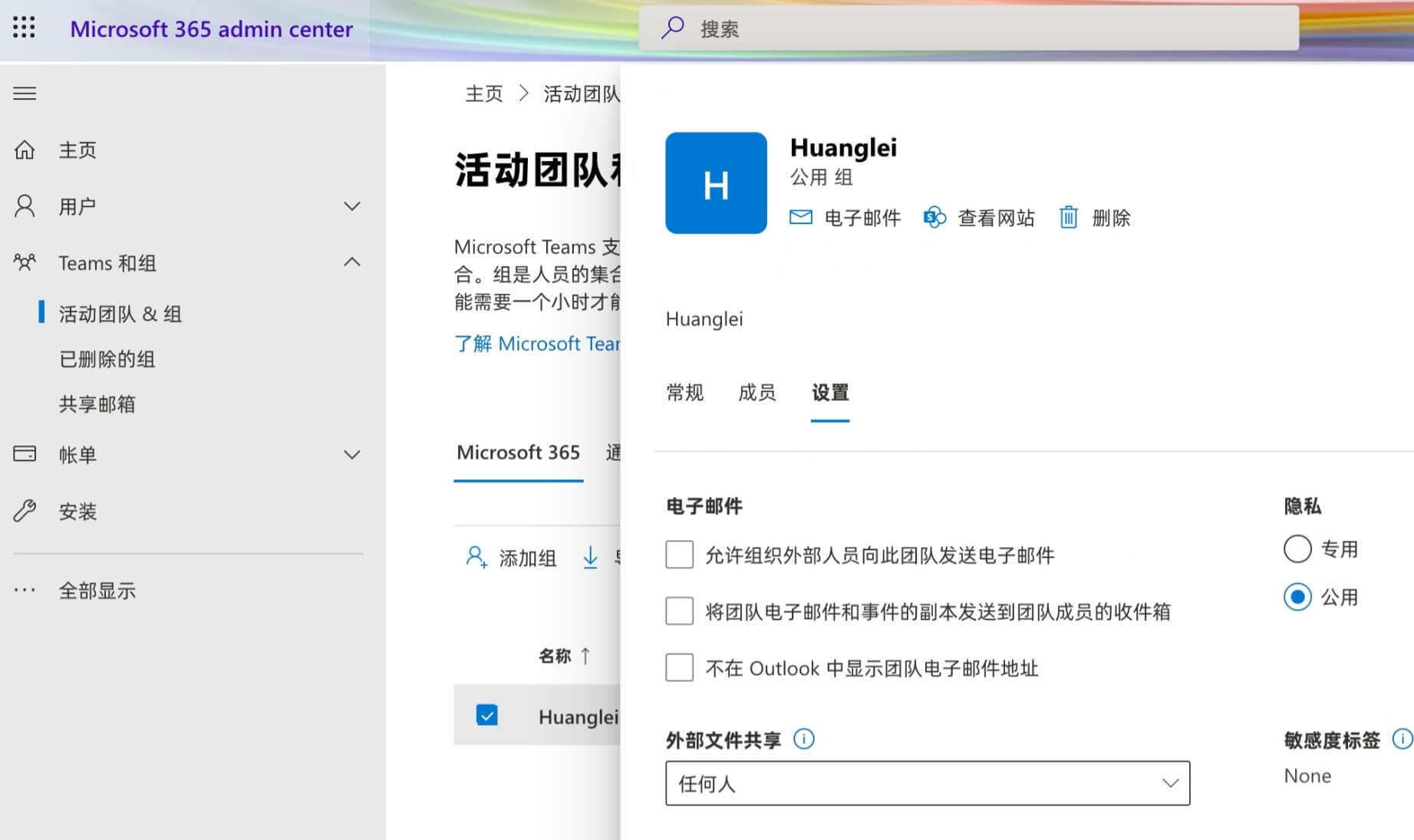Click the SharePoint 查看网站 icon

[x=934, y=218]
